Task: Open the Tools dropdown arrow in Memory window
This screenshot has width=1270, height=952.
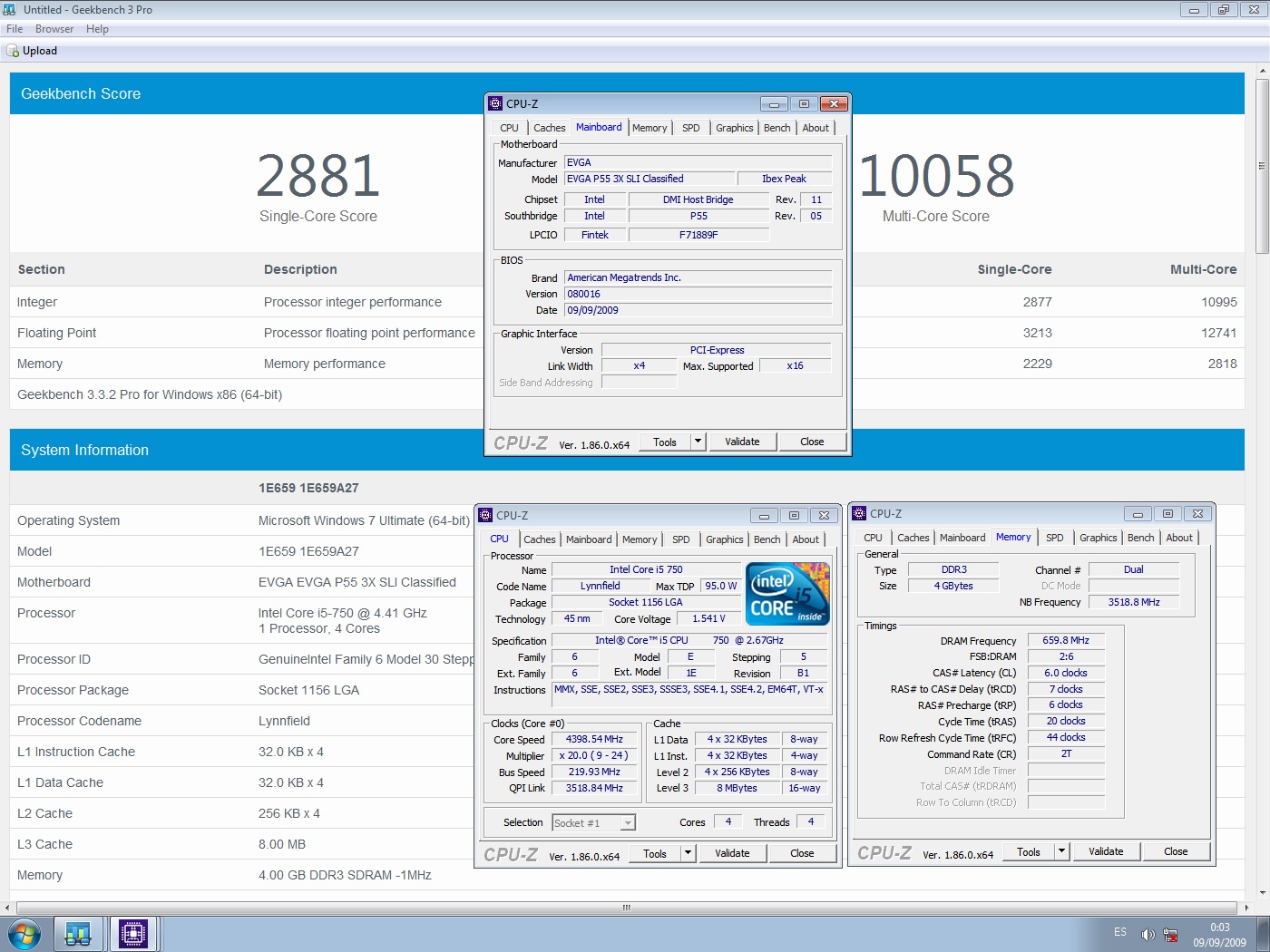Action: click(x=1061, y=851)
